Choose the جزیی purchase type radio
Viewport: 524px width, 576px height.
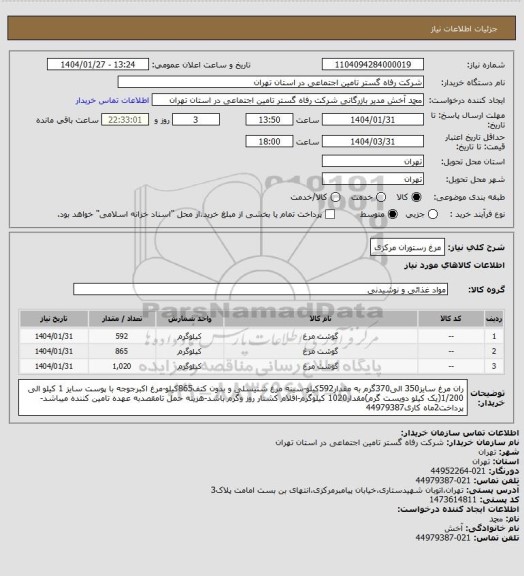[433, 214]
